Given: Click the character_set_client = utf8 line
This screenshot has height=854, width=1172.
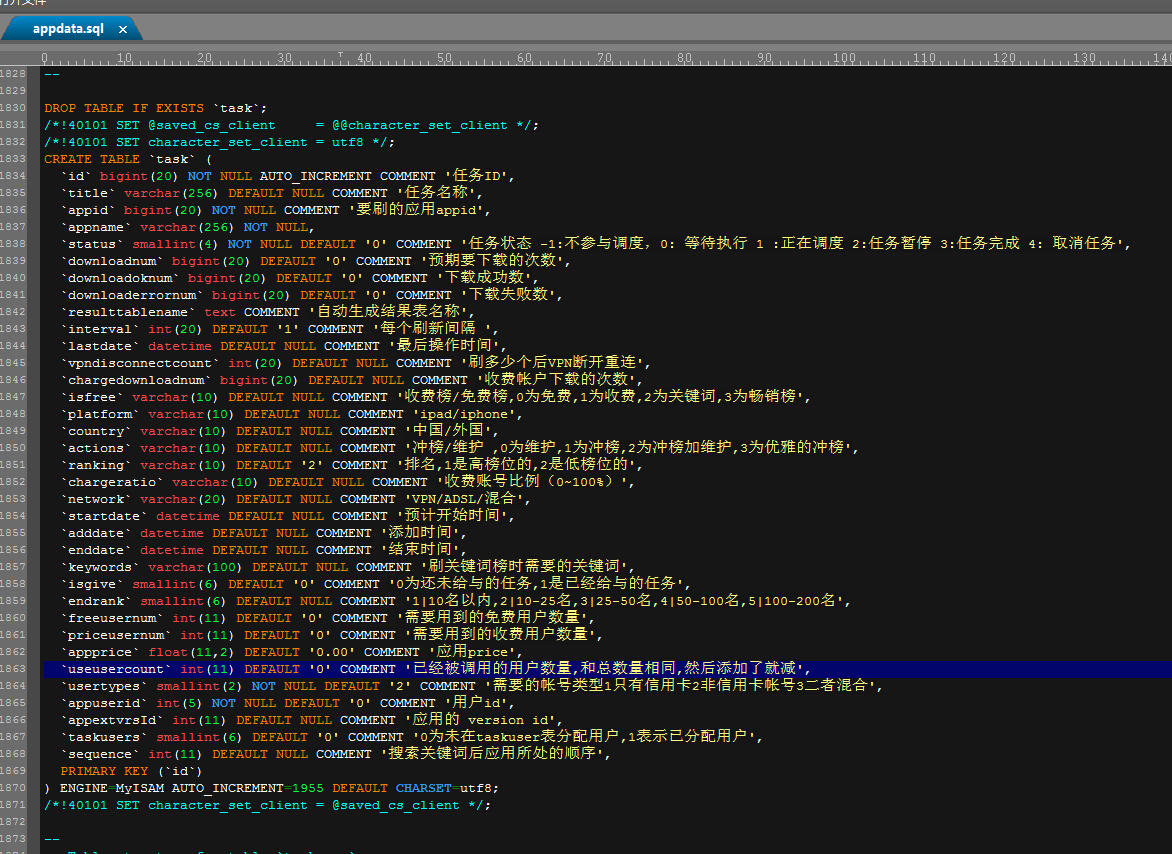Looking at the screenshot, I should point(220,142).
